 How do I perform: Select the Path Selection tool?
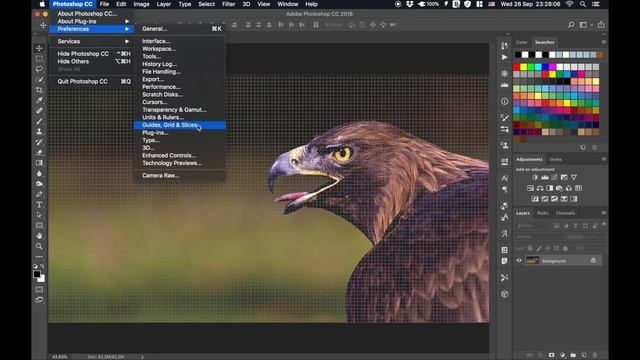pos(39,215)
